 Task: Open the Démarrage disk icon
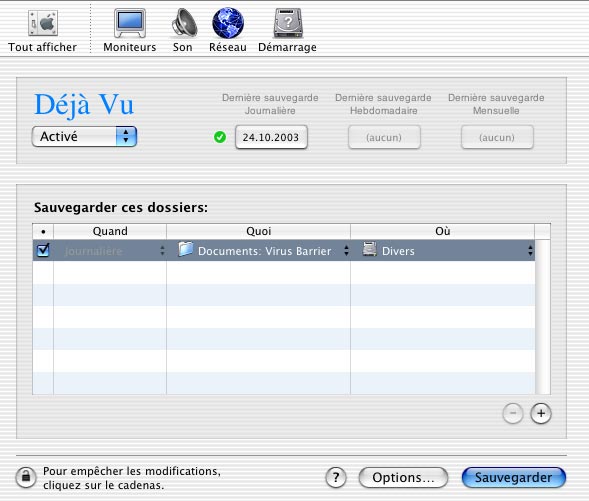[x=288, y=23]
